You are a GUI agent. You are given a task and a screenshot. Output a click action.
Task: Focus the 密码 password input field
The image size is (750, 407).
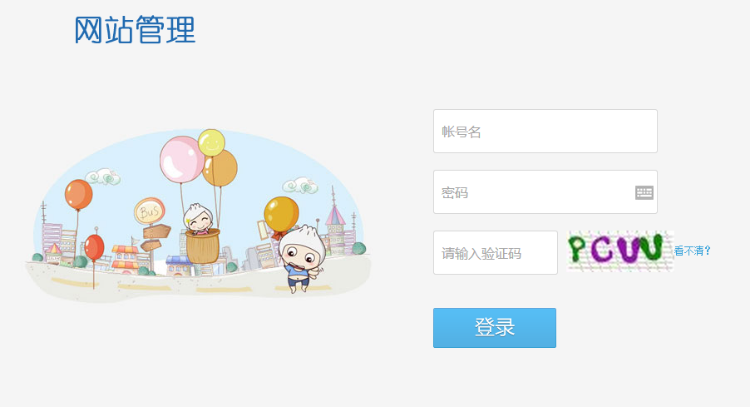[545, 192]
